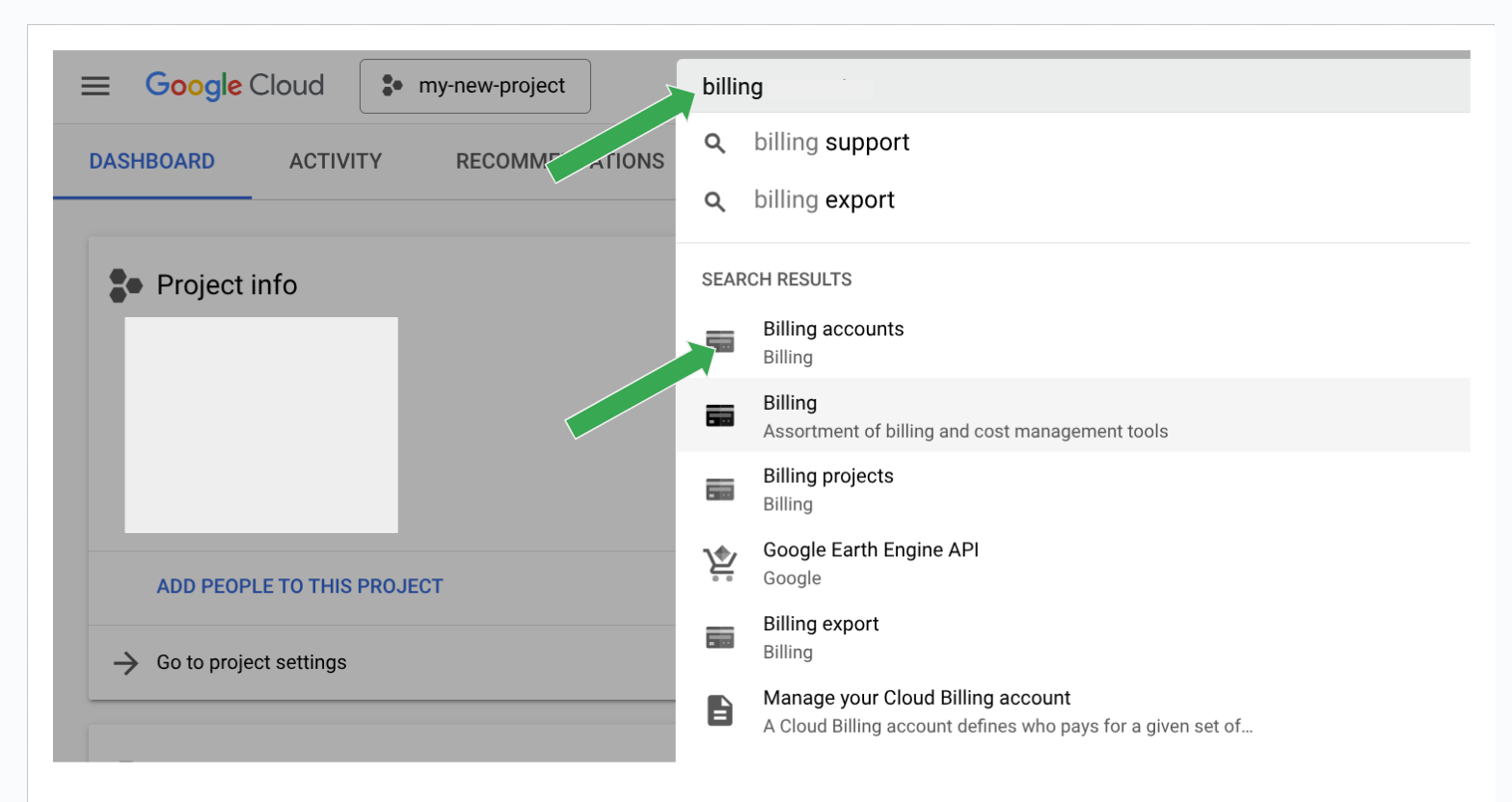Click the document icon for Manage Cloud Billing

coord(720,710)
